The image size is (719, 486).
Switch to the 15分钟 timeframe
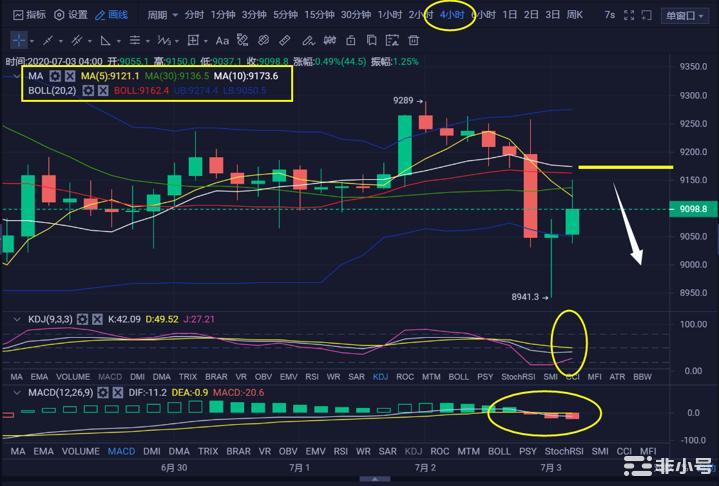(x=319, y=15)
